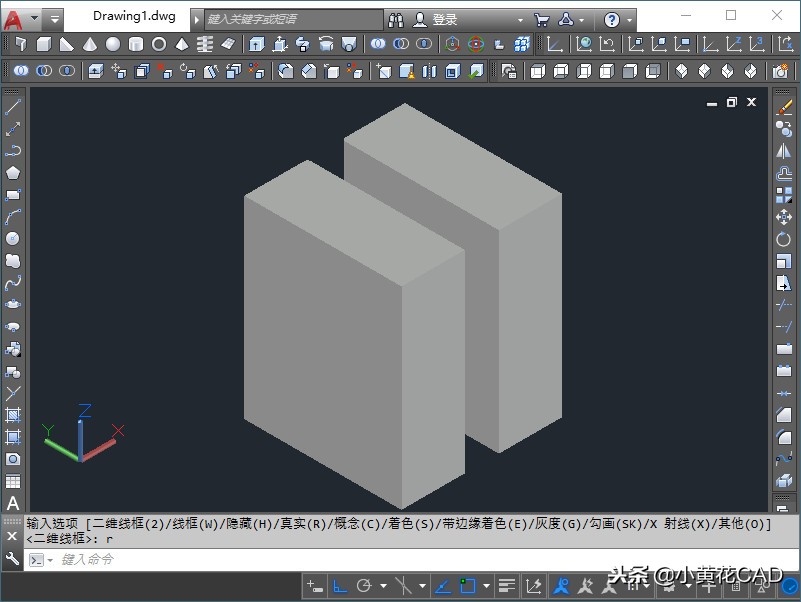Click the Cylinder solid tool
This screenshot has width=801, height=602.
pos(136,44)
